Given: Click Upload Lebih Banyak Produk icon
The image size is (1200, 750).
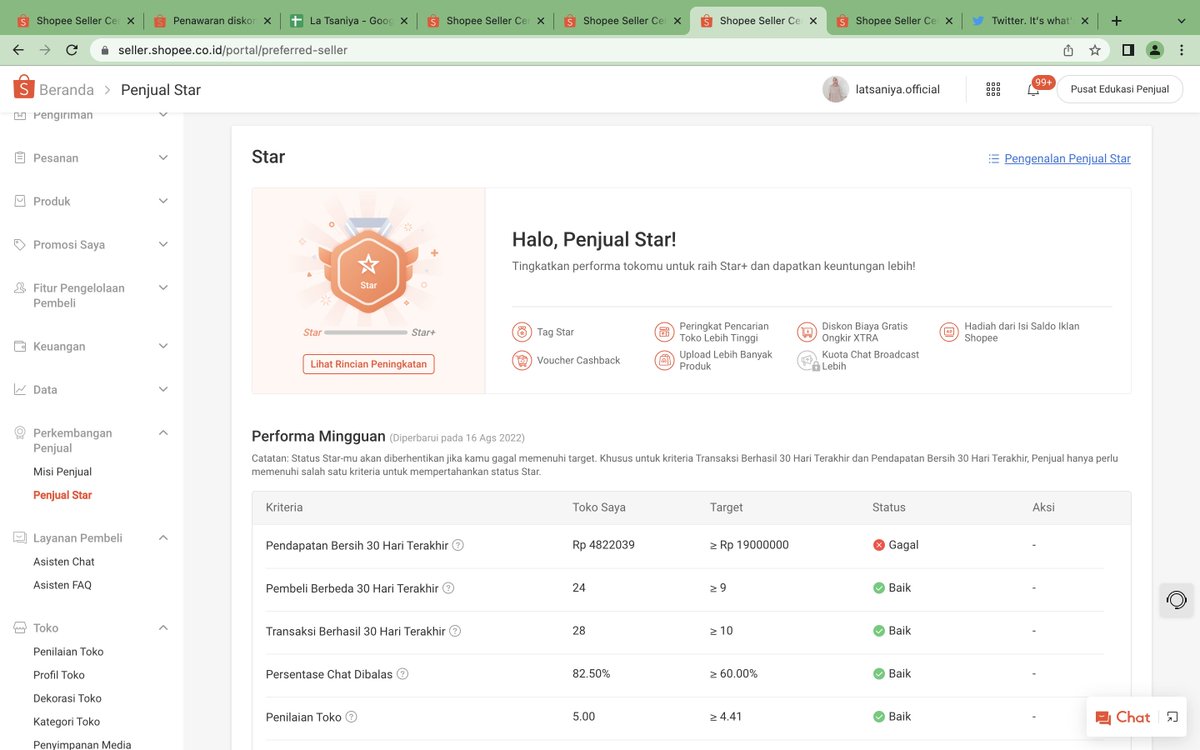Looking at the screenshot, I should (x=665, y=360).
